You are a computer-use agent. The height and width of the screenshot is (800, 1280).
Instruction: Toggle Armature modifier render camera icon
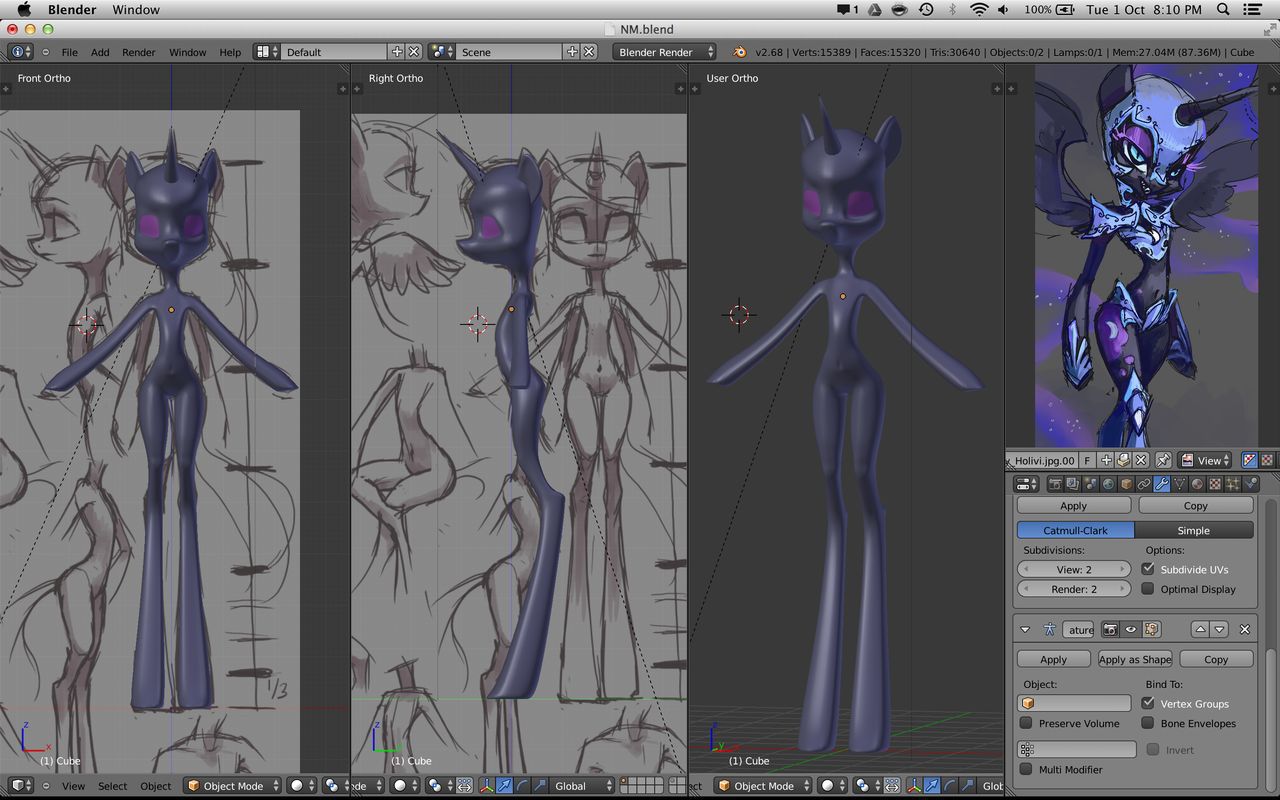(x=1110, y=630)
